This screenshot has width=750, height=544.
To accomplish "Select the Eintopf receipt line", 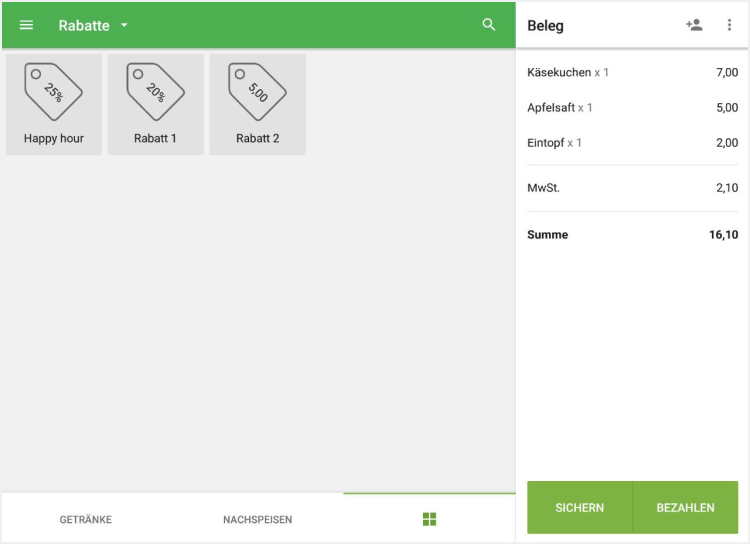I will (632, 143).
